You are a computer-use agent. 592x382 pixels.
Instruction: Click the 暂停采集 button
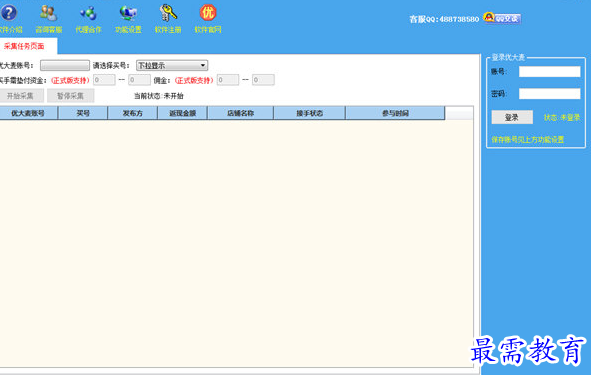point(71,96)
